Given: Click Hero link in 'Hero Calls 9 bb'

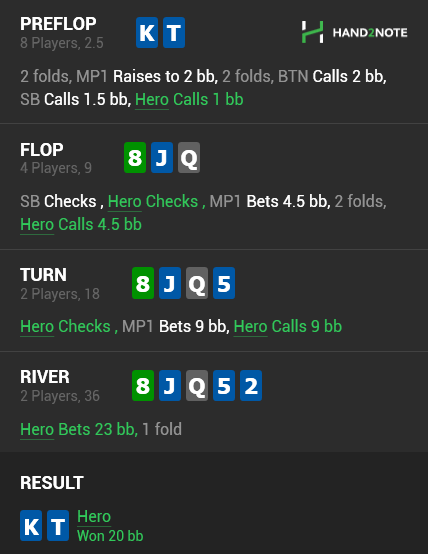Looking at the screenshot, I should coord(251,326).
